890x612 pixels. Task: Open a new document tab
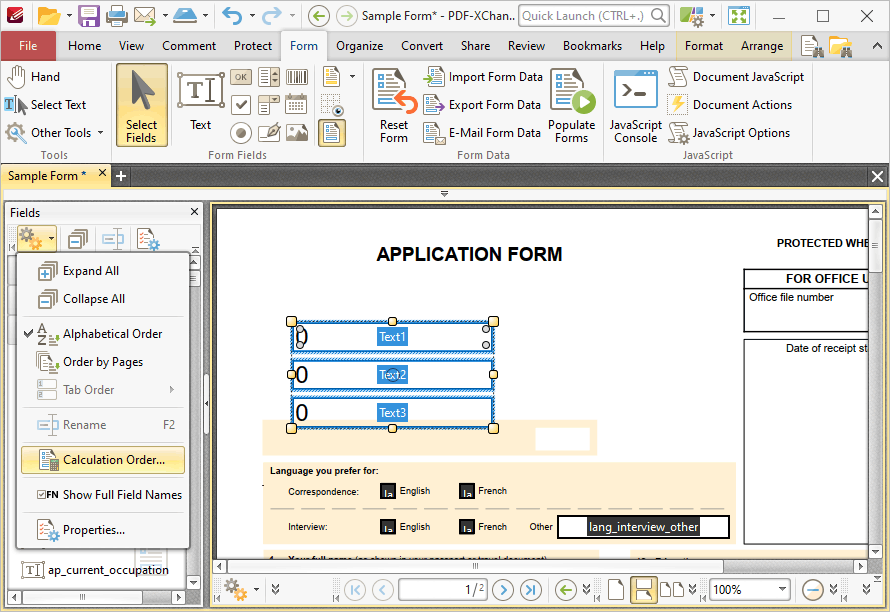pos(121,176)
